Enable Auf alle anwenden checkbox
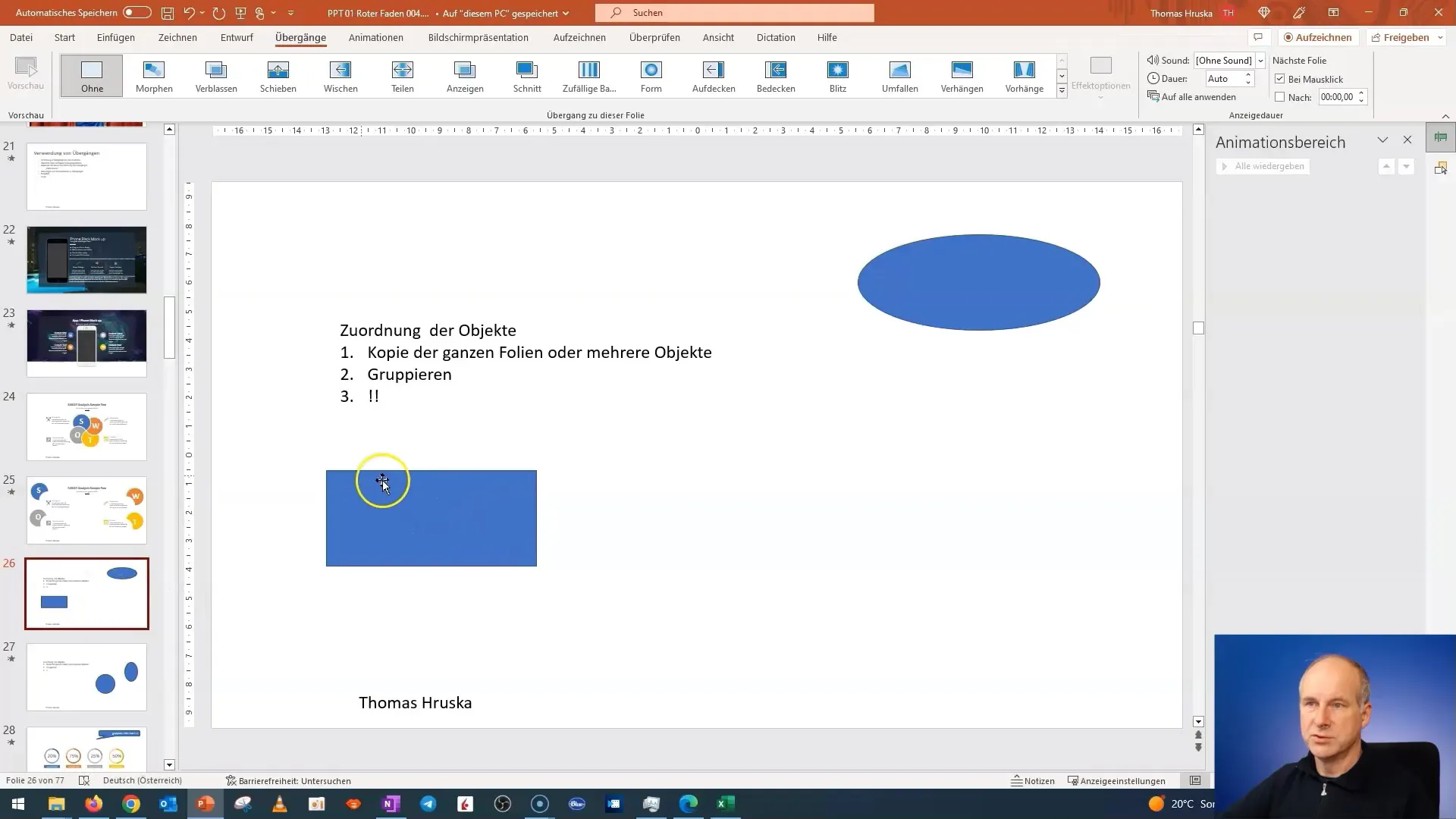The image size is (1456, 819). [x=1197, y=97]
